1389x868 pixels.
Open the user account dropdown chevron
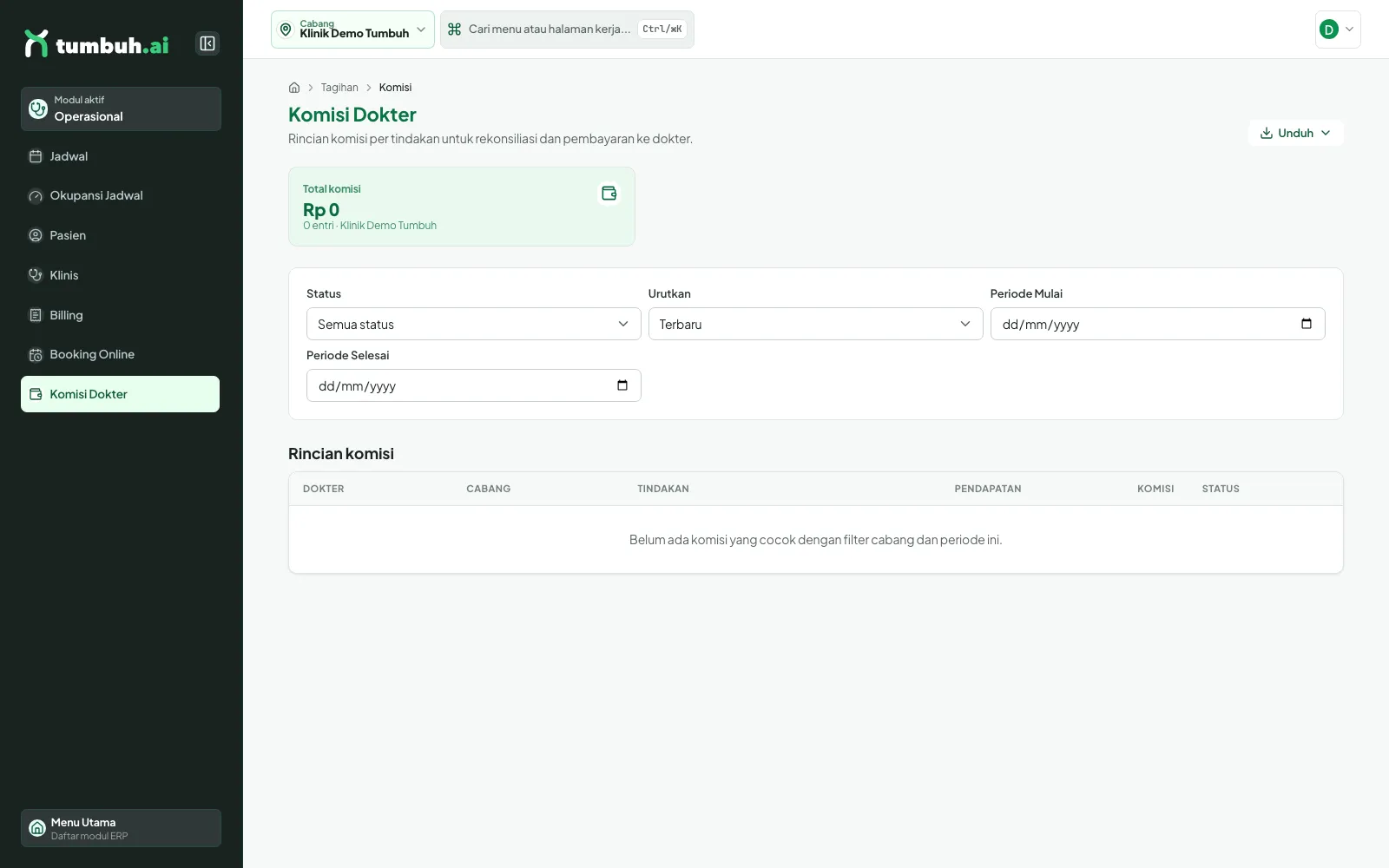[1350, 30]
